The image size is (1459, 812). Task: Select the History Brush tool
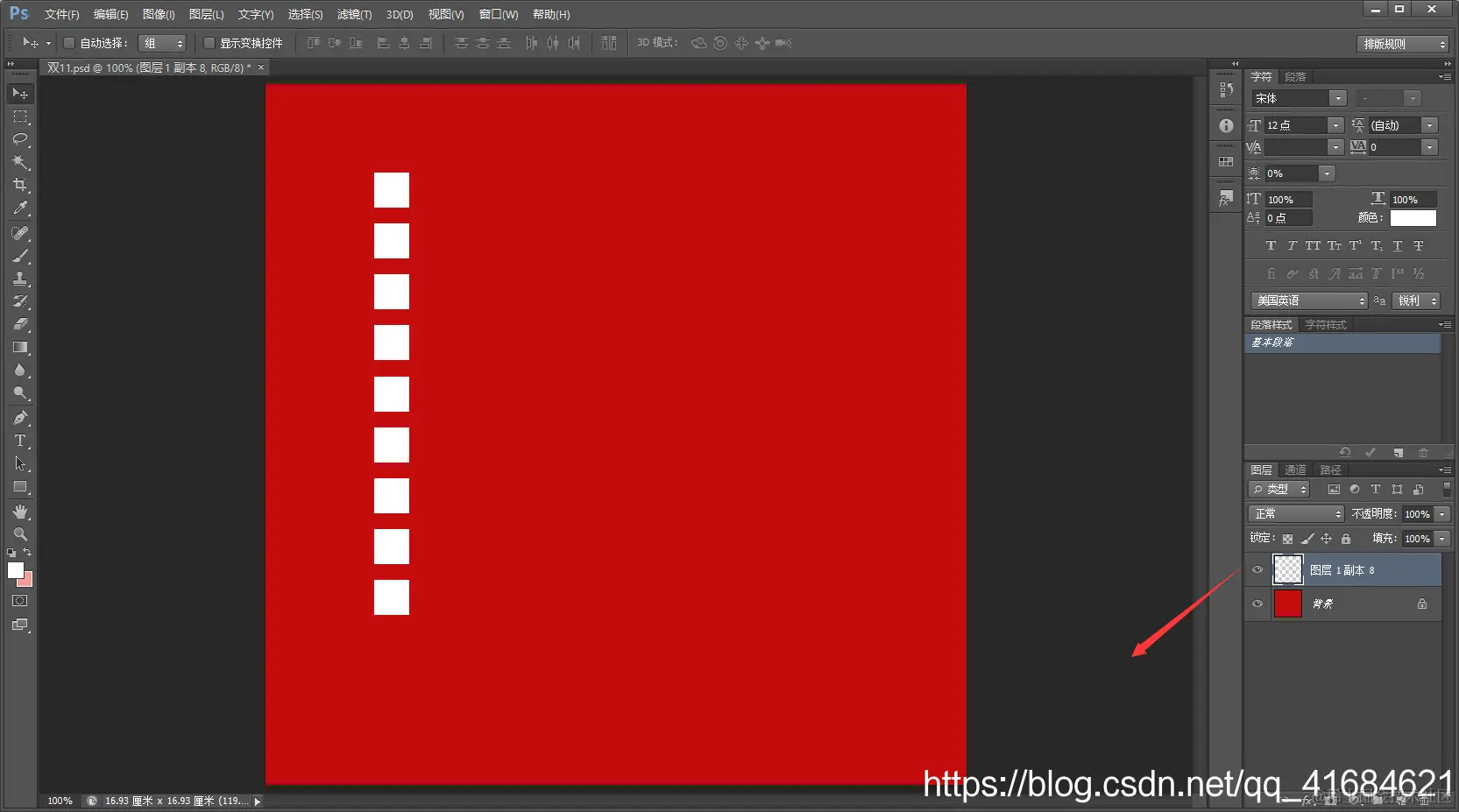19,301
